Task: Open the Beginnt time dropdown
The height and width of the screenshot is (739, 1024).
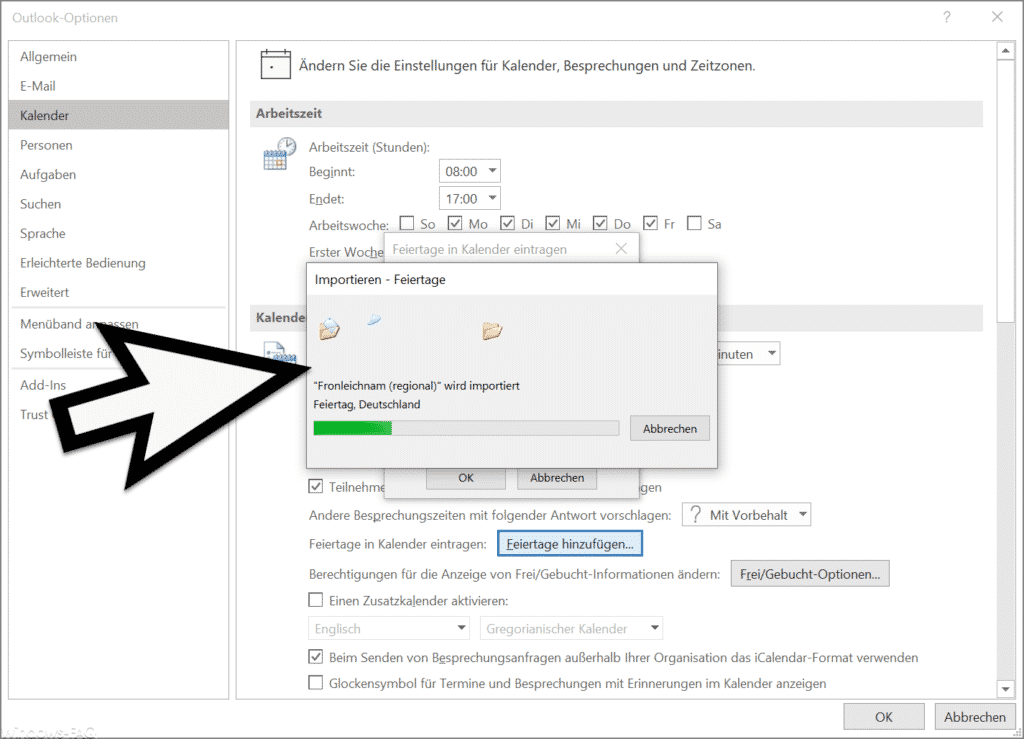Action: click(492, 171)
